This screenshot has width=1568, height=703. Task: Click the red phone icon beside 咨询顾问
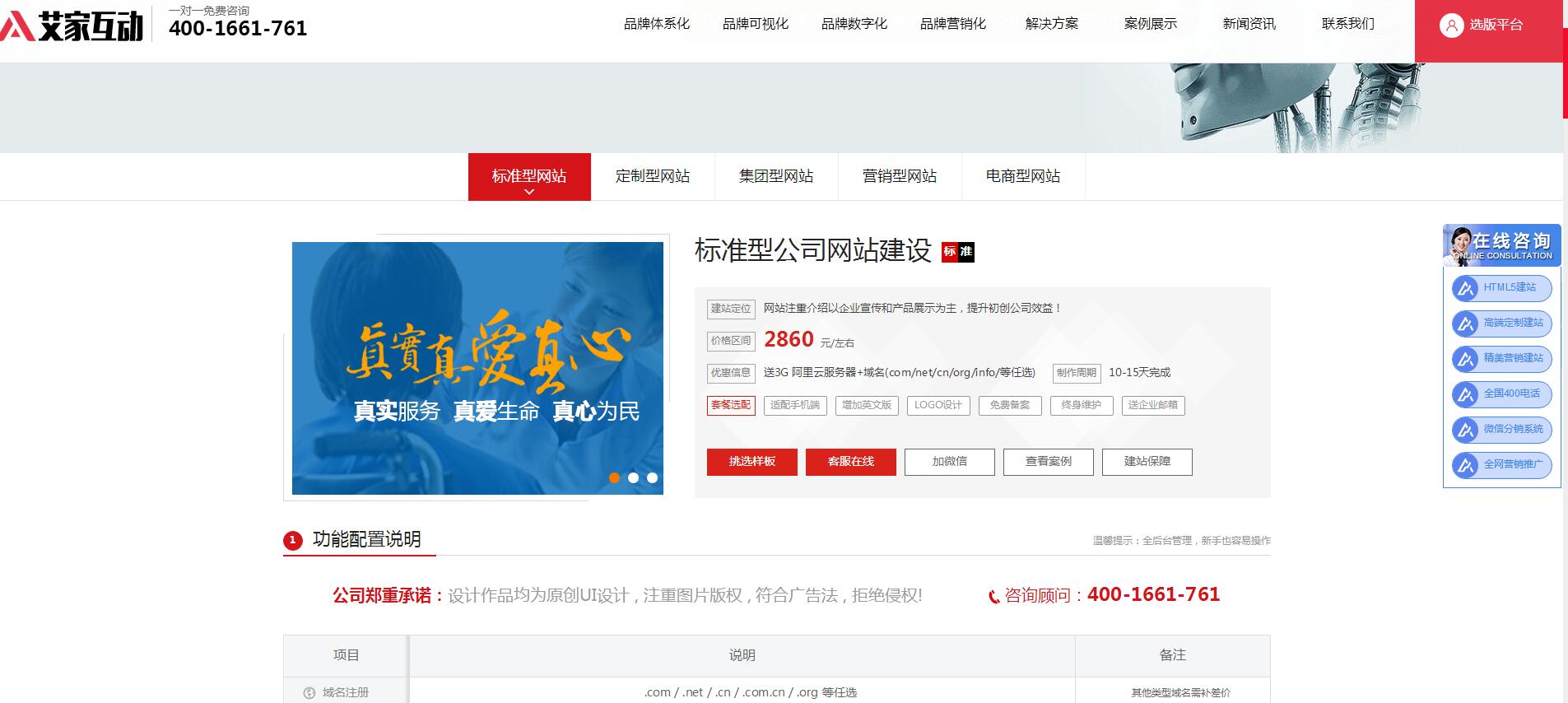pyautogui.click(x=993, y=597)
